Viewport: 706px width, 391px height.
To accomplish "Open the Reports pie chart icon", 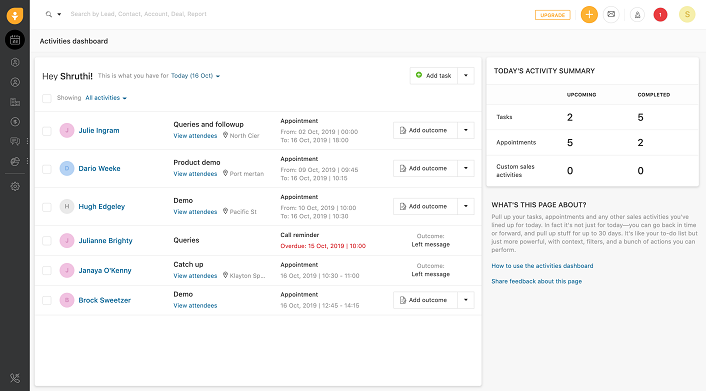I will pos(15,161).
